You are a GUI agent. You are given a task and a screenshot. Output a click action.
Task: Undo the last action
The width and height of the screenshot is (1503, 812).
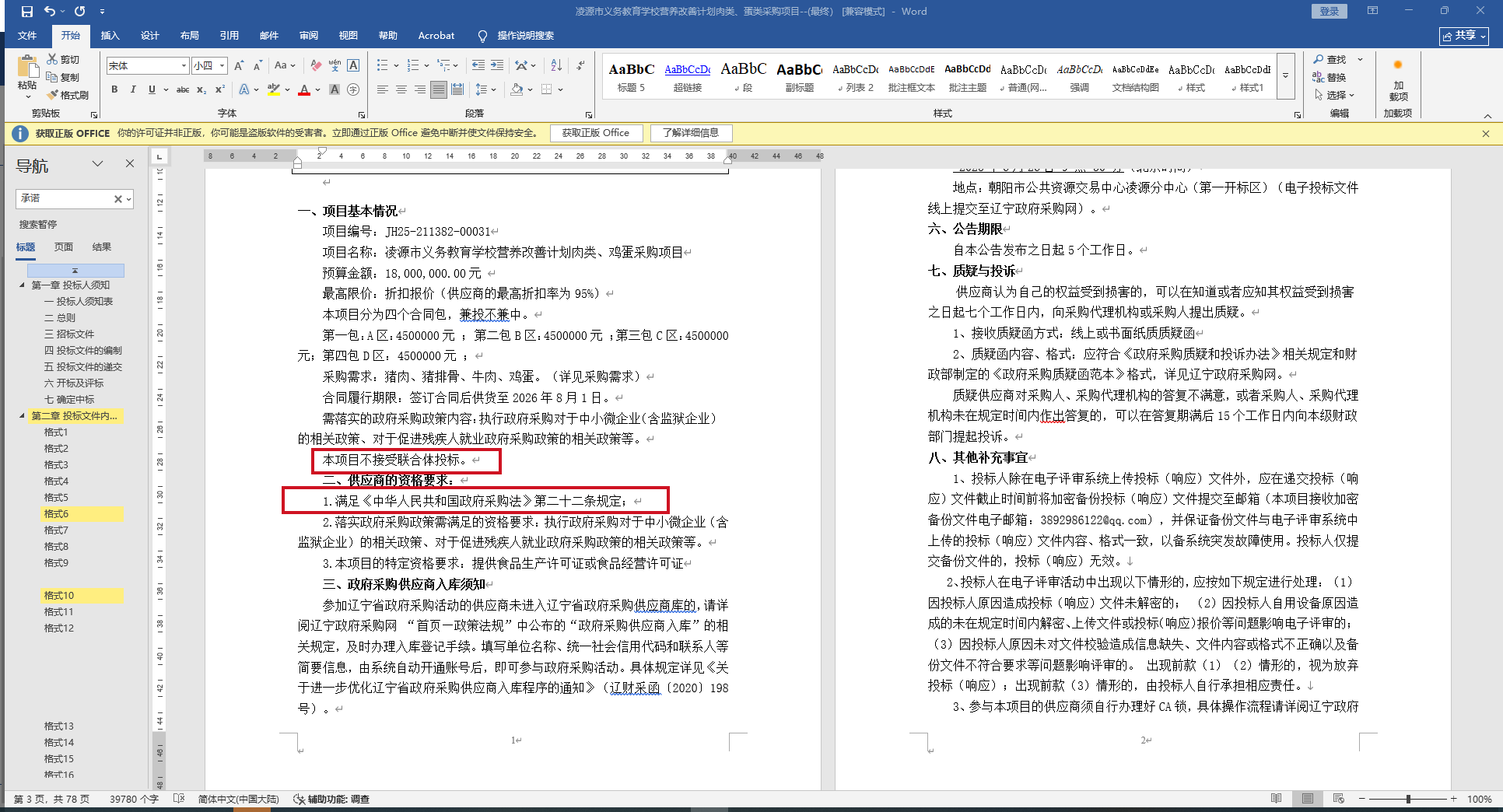(x=50, y=12)
